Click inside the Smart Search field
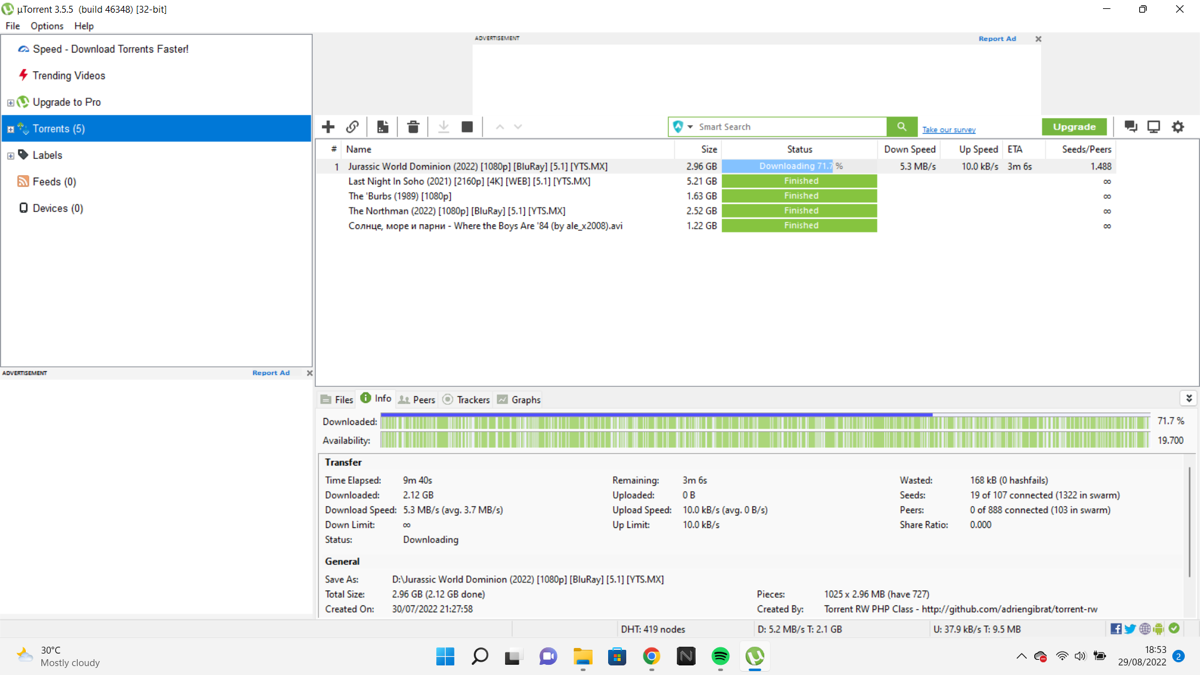Viewport: 1200px width, 675px height. (x=790, y=127)
